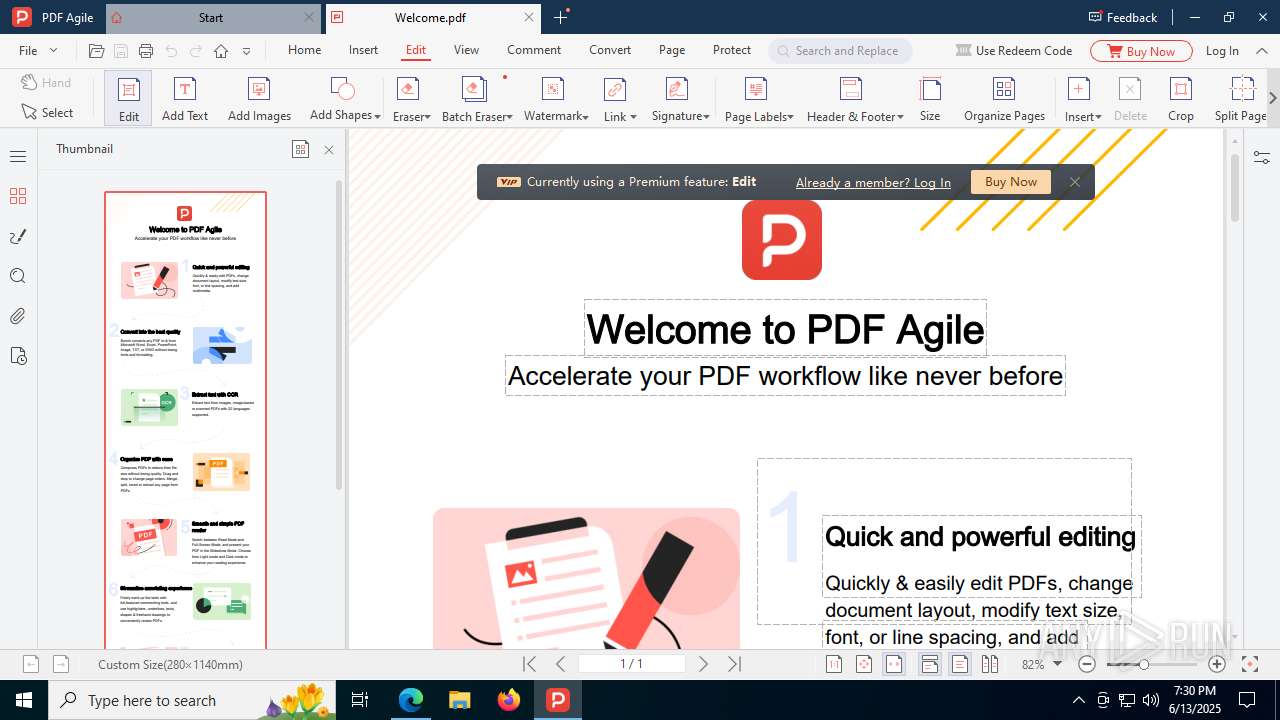Go to the next page arrow
Image resolution: width=1280 pixels, height=720 pixels.
coord(703,664)
